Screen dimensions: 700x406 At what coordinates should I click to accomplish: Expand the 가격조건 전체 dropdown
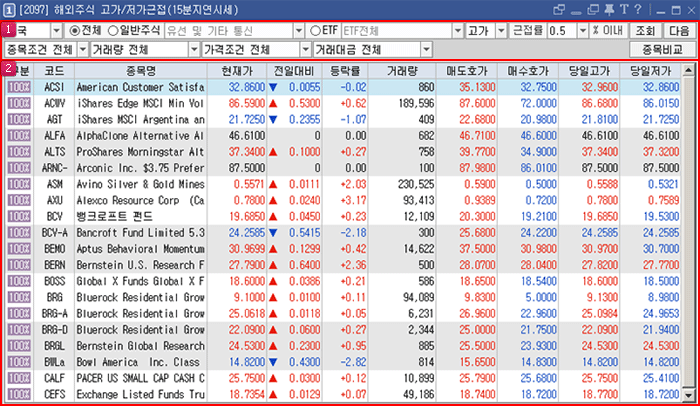[305, 50]
